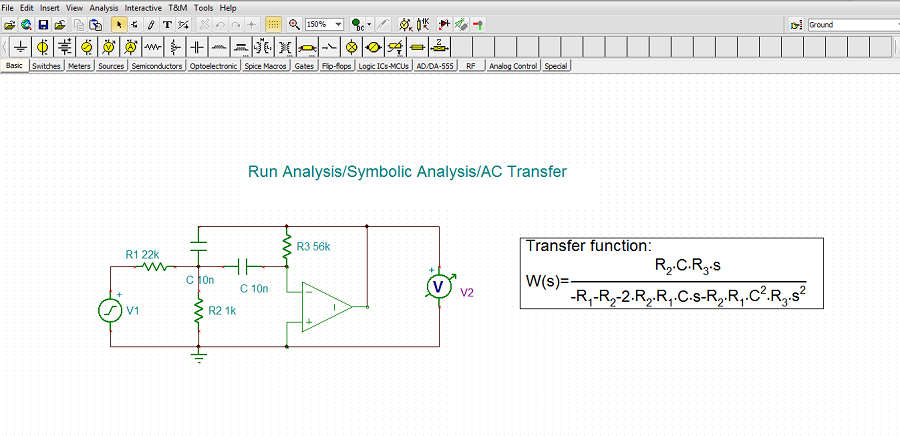Expand the DC interactive mode dropdown arrow
The height and width of the screenshot is (436, 900).
(x=369, y=24)
